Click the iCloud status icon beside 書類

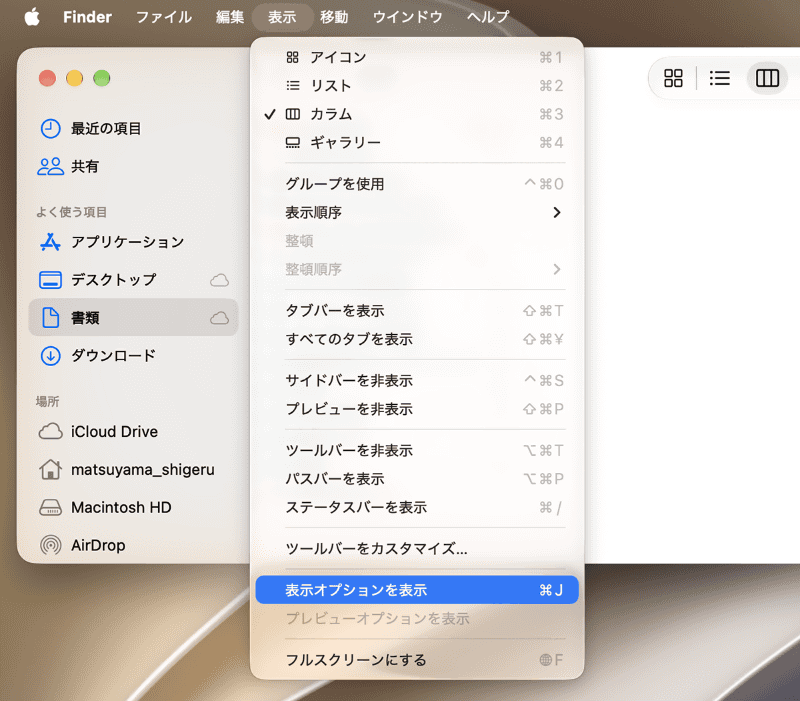coord(219,318)
